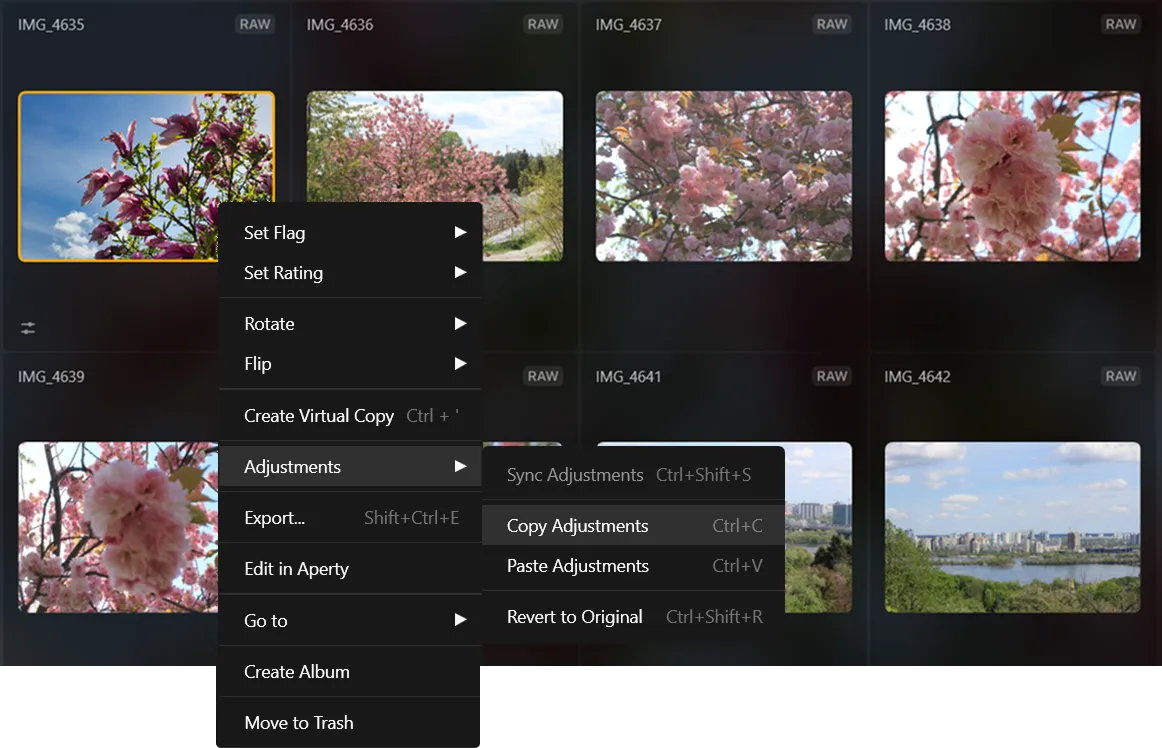Screen dimensions: 1162x748
Task: Click the IMG_4642 file name
Action: 917,377
